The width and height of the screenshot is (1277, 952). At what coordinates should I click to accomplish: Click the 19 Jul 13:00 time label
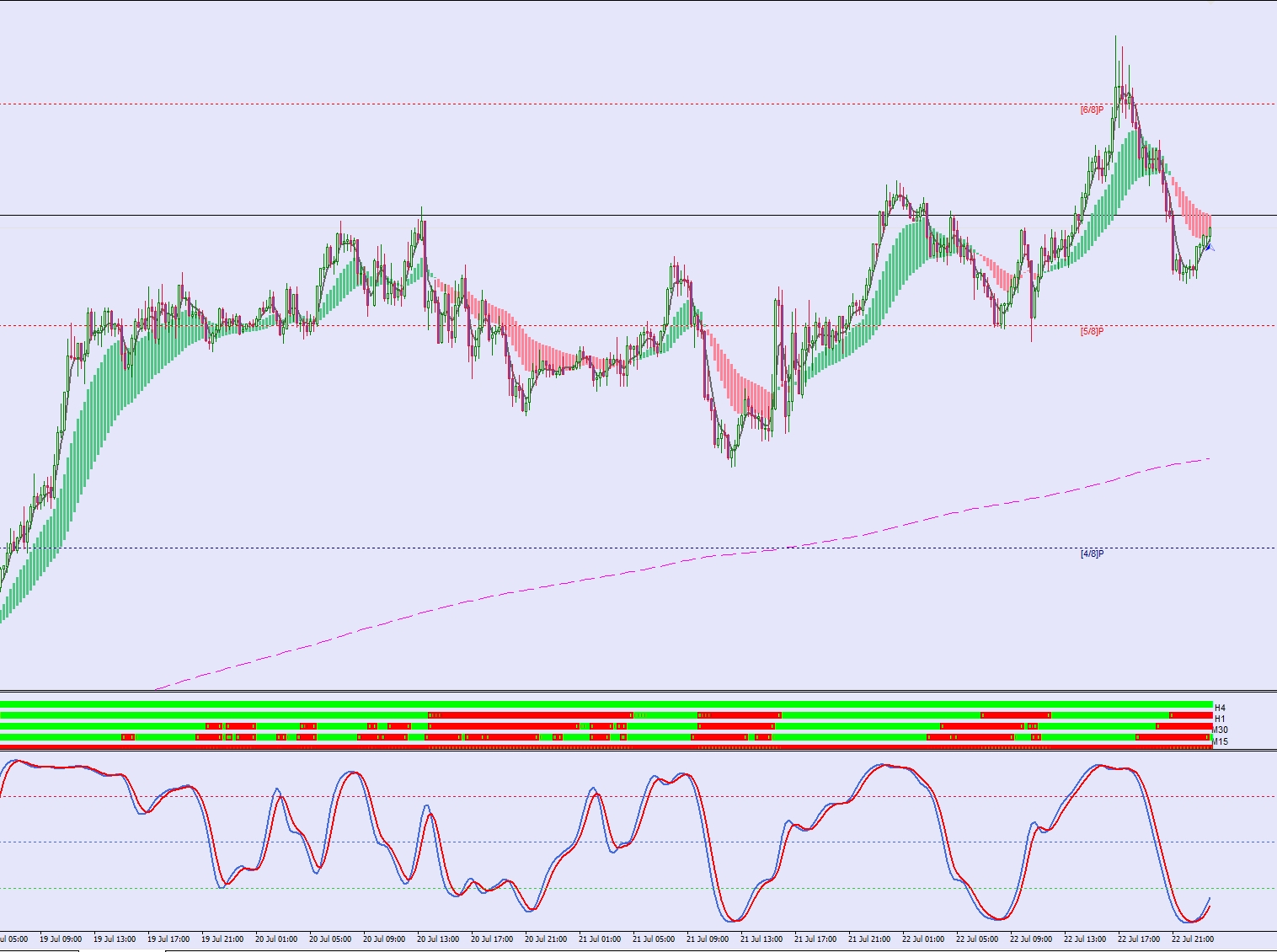point(115,939)
